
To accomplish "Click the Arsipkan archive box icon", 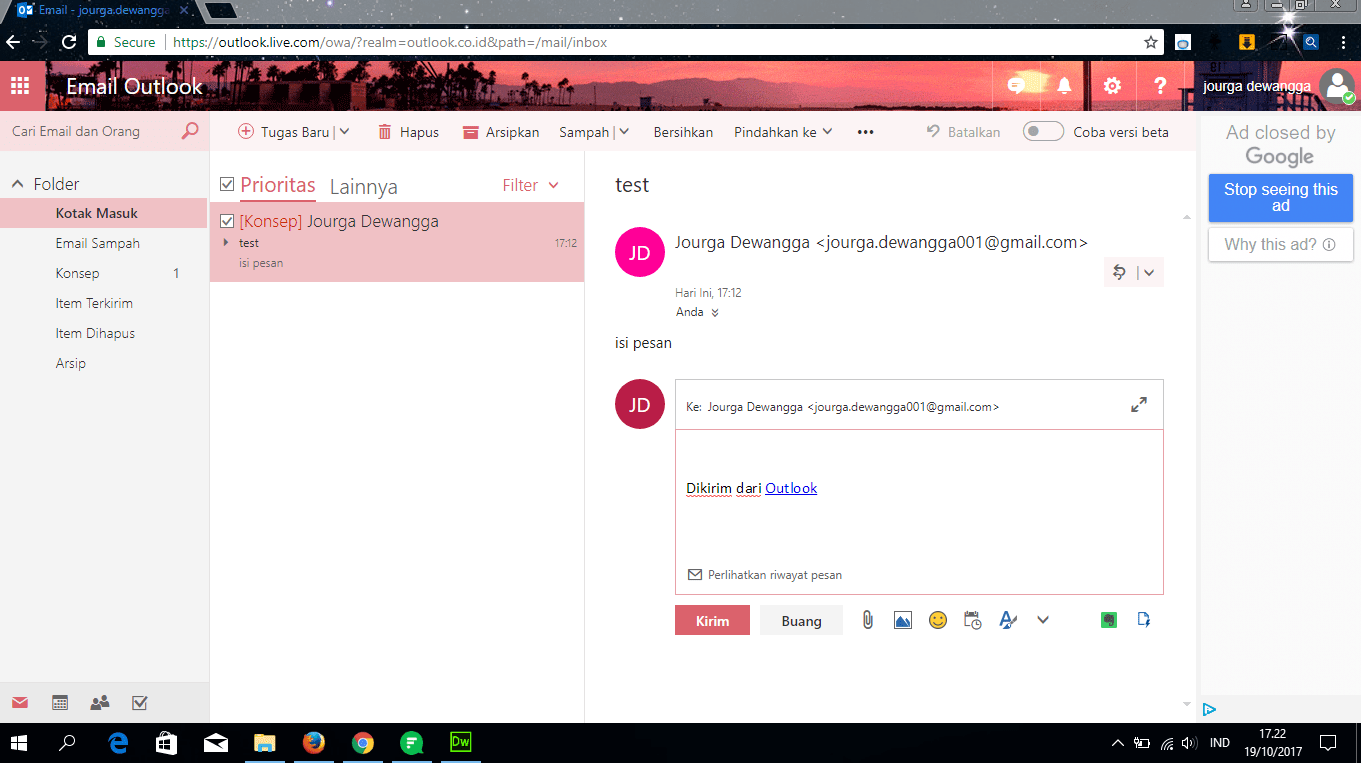I will (471, 132).
